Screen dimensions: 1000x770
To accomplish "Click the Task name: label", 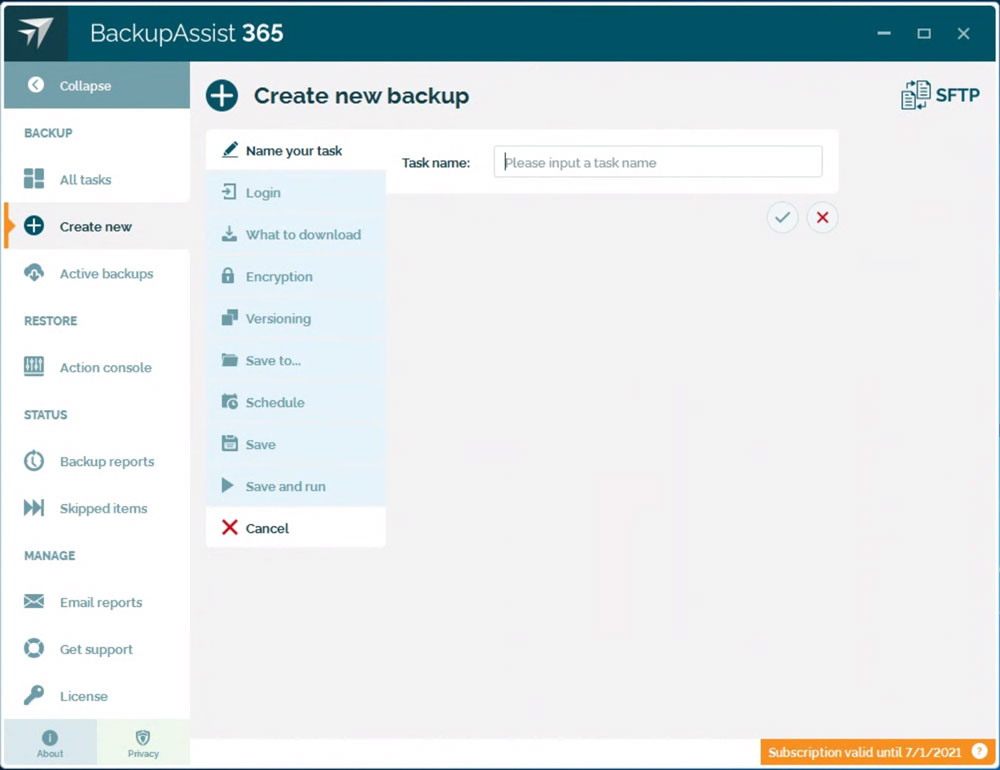I will pos(436,163).
